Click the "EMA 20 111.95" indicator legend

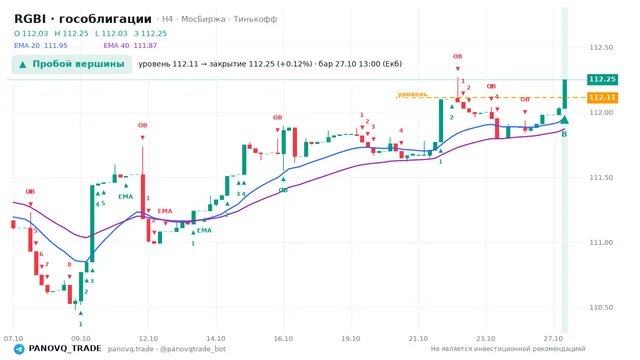41,45
